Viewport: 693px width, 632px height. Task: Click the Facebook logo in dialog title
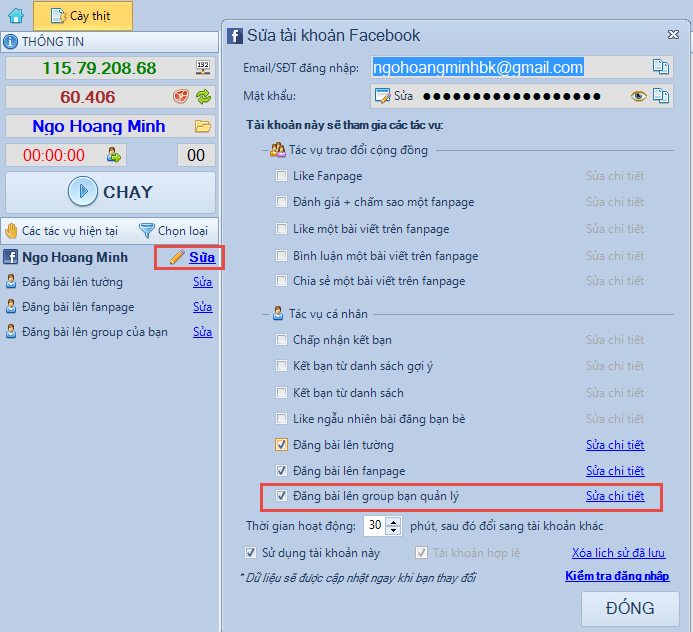[235, 36]
